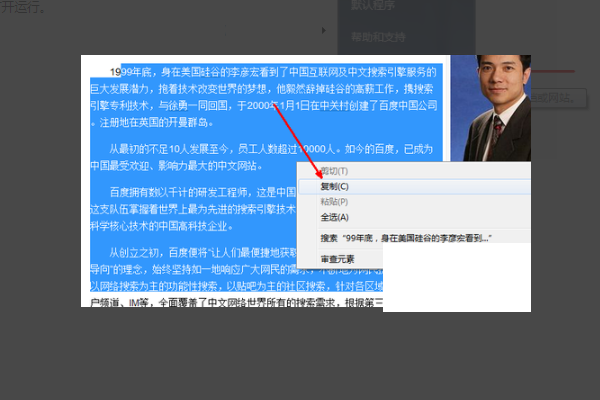Screen dimensions: 600x400
Task: Click the paragraph starting 1999年底
Action: 264,97
